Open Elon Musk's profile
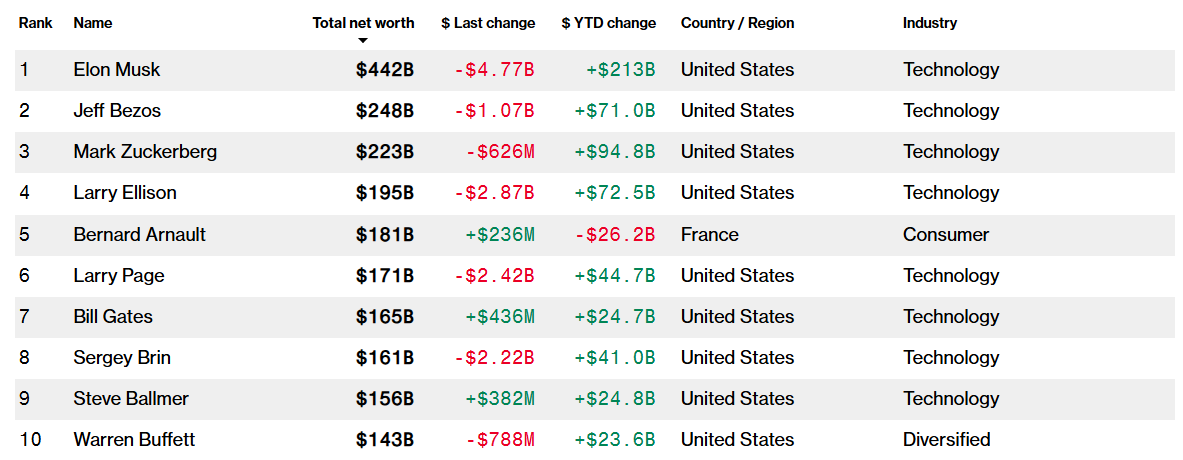This screenshot has height=460, width=1183. coord(117,70)
